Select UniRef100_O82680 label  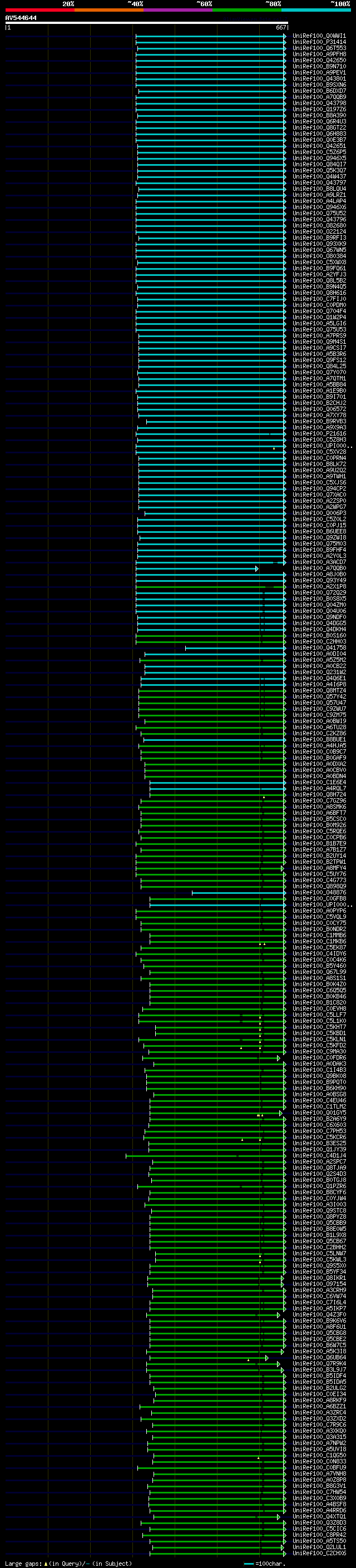tap(319, 225)
